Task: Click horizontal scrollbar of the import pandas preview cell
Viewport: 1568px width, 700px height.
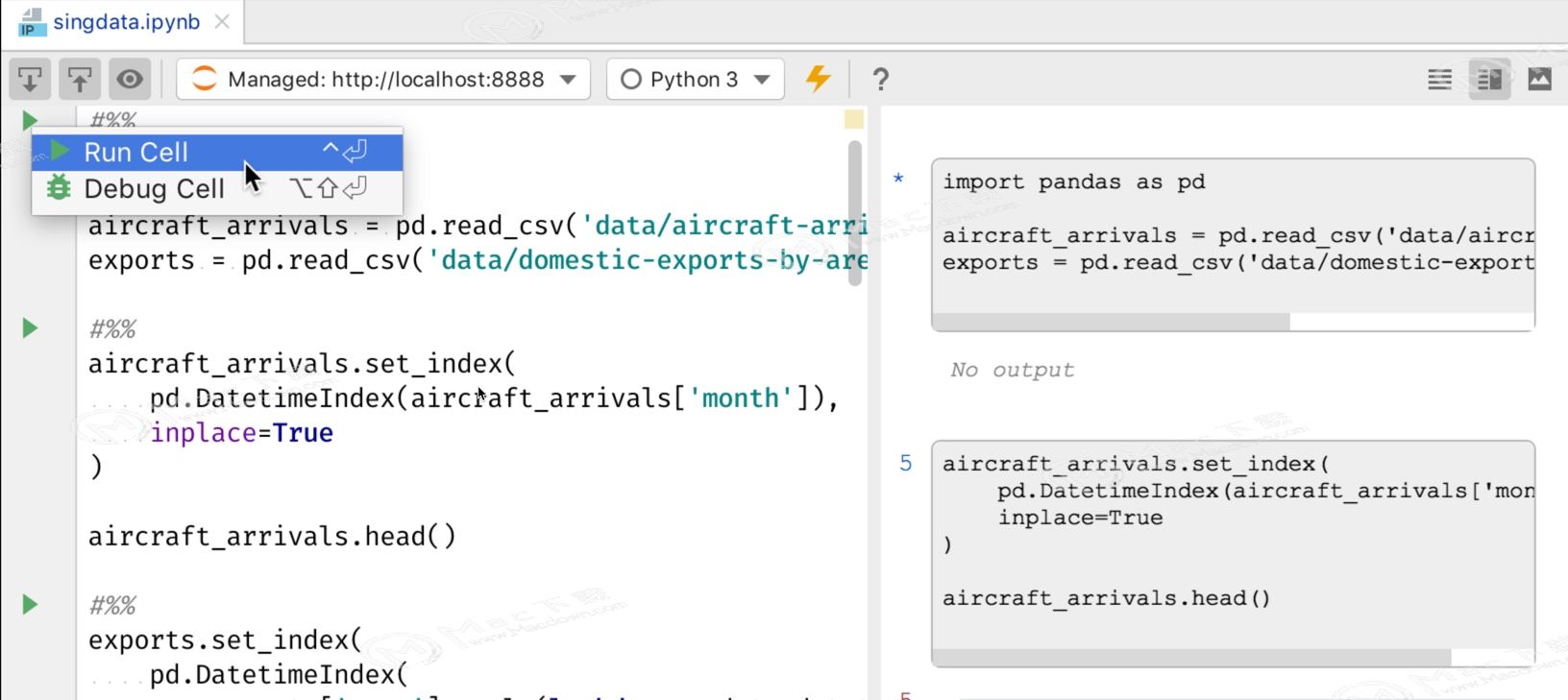Action: coord(1111,322)
